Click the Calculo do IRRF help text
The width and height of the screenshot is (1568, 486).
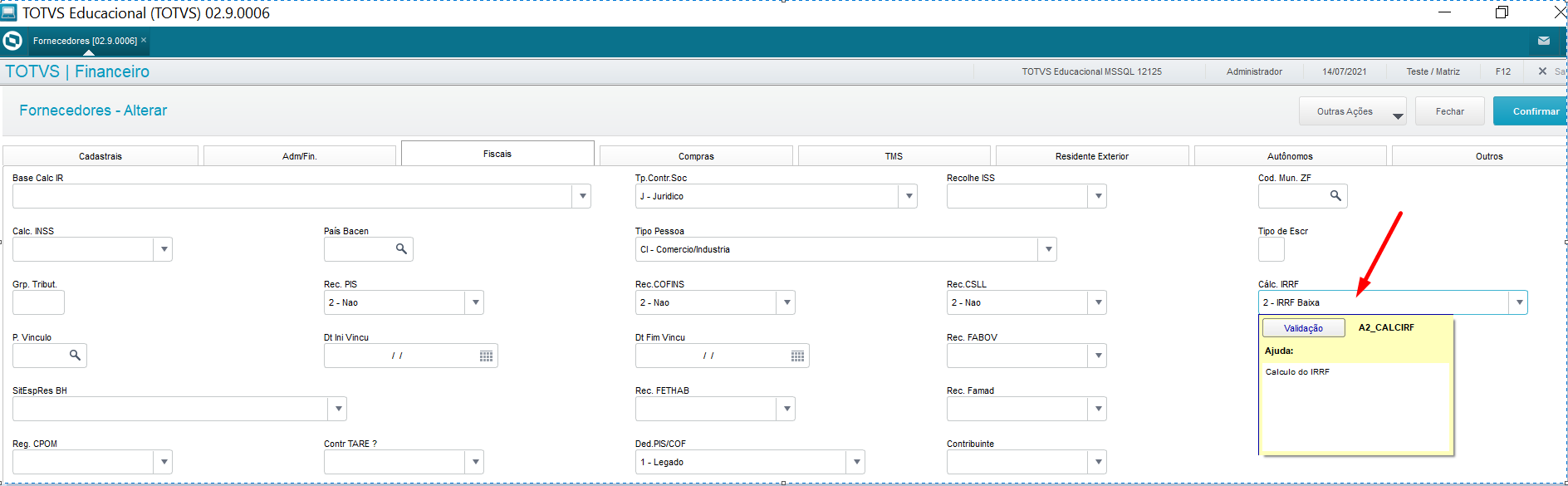[x=1297, y=372]
